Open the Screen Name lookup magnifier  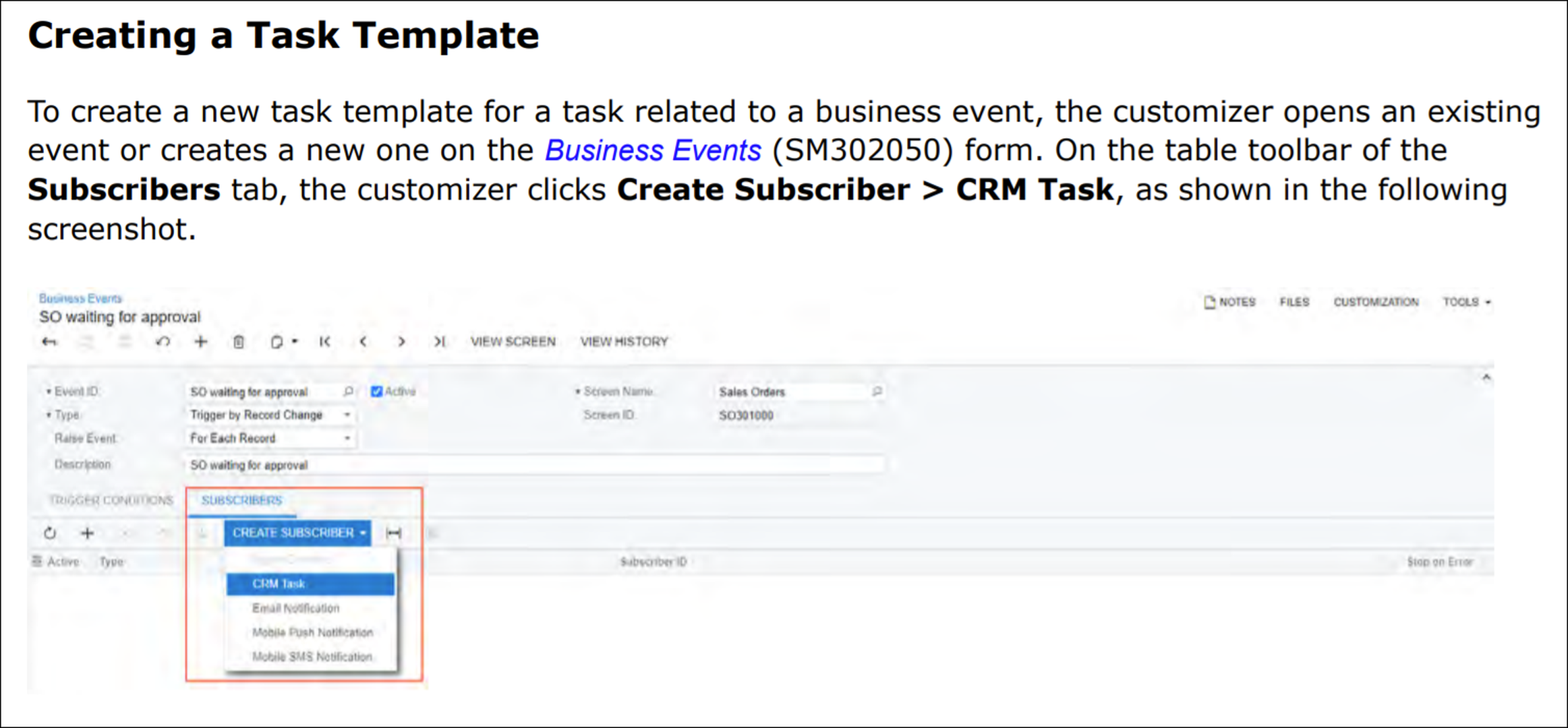(877, 392)
